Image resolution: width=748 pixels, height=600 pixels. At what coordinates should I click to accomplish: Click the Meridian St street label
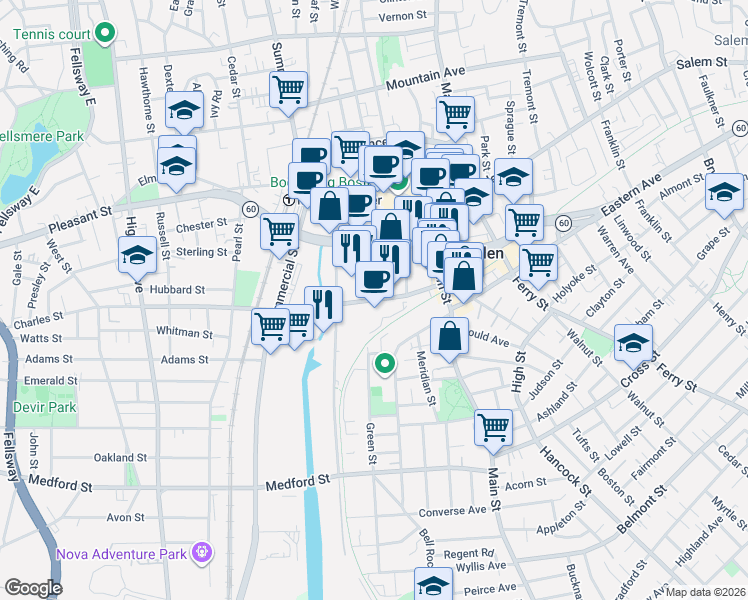tap(426, 379)
